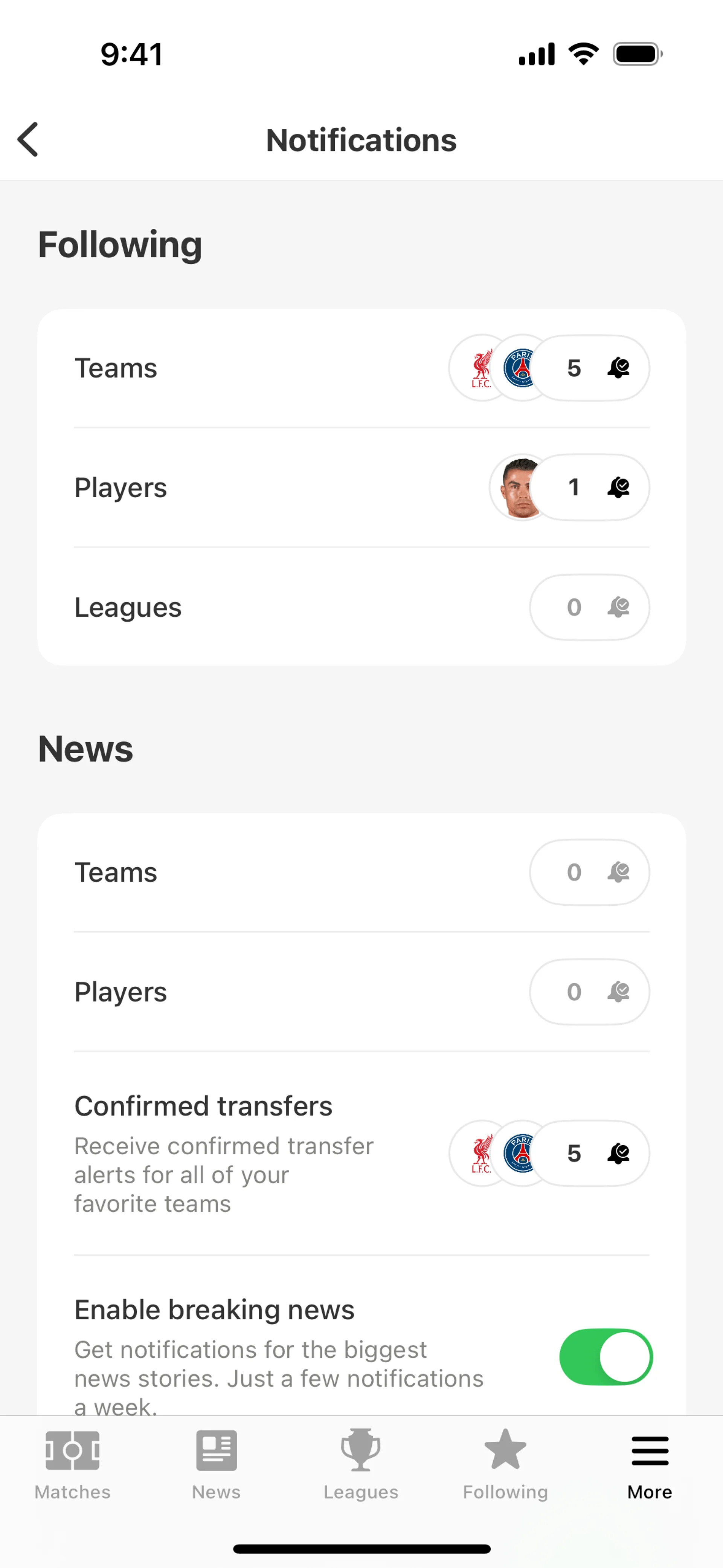Open the News newspaper icon tab
This screenshot has width=723, height=1568.
pyautogui.click(x=216, y=1450)
